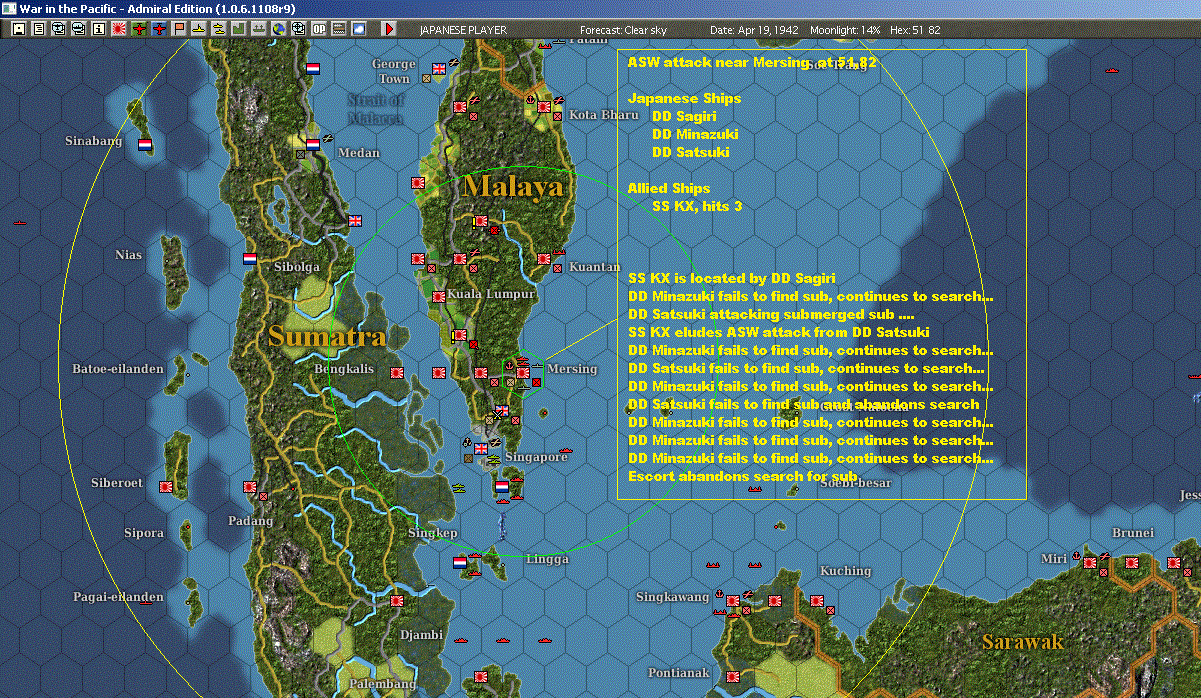Image resolution: width=1201 pixels, height=698 pixels.
Task: Click the orange flag toolbar icon
Action: coord(179,29)
